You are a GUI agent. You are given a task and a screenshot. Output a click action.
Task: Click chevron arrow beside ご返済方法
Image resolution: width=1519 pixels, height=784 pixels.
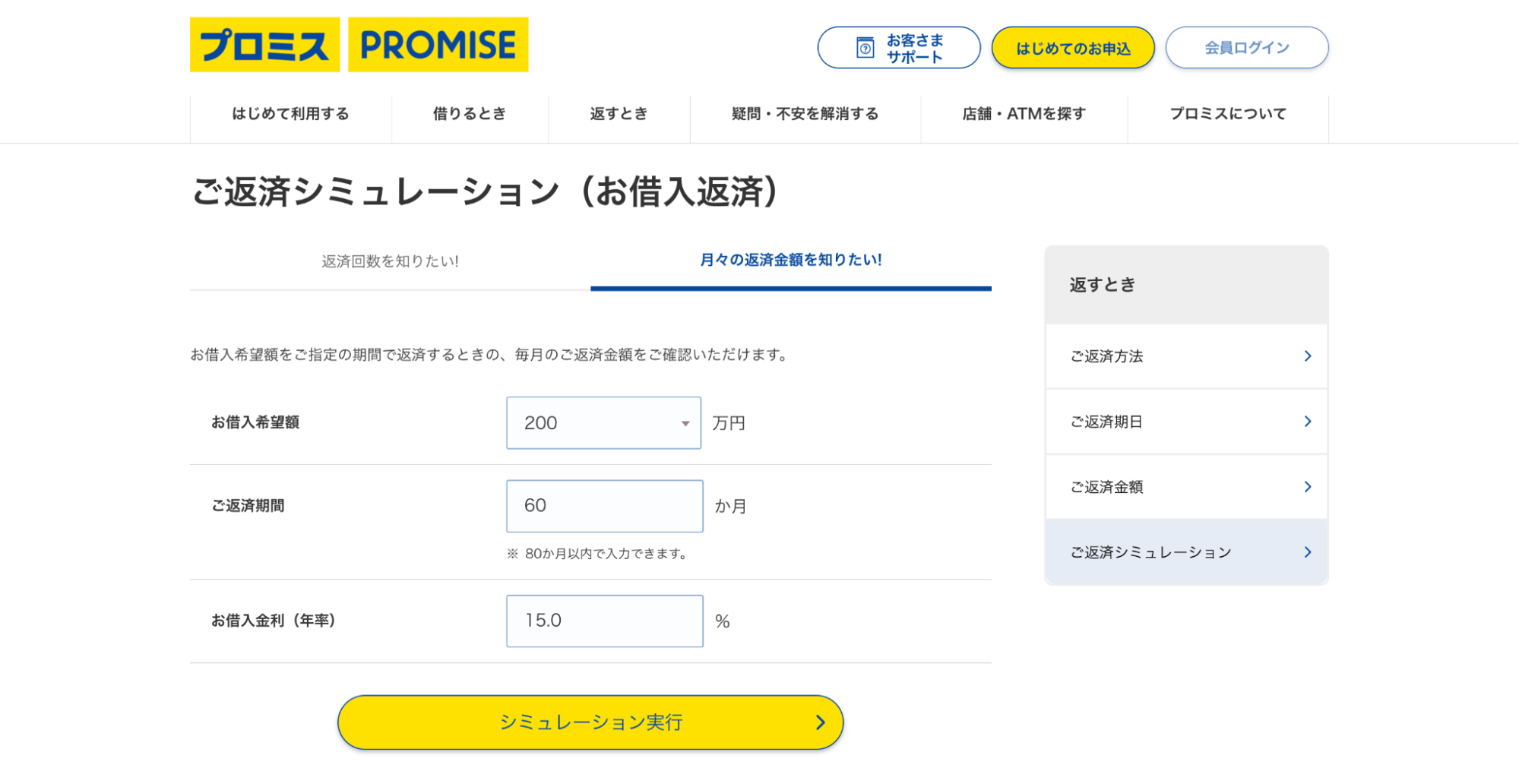pos(1307,356)
